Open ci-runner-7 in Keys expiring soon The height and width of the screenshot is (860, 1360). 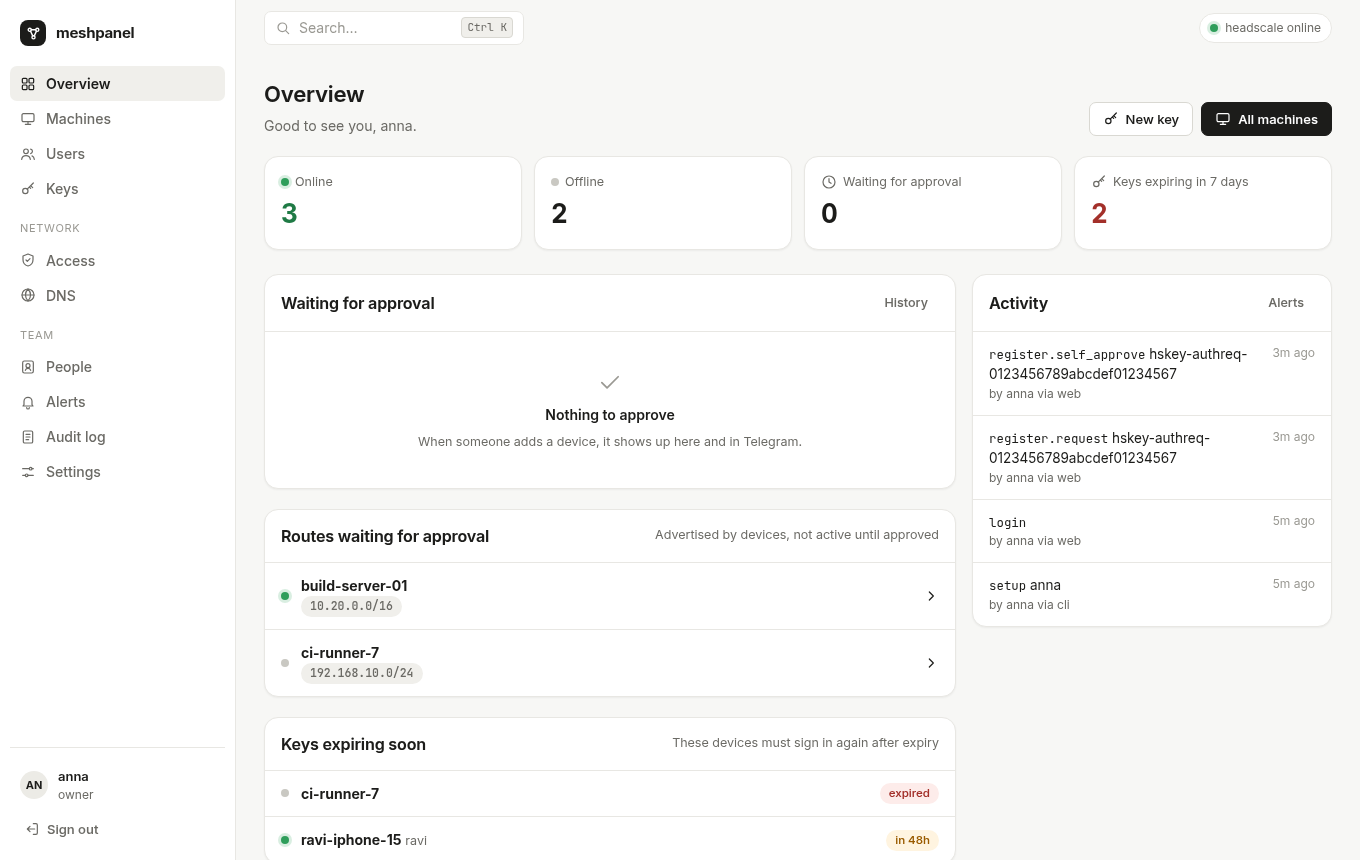tap(610, 794)
